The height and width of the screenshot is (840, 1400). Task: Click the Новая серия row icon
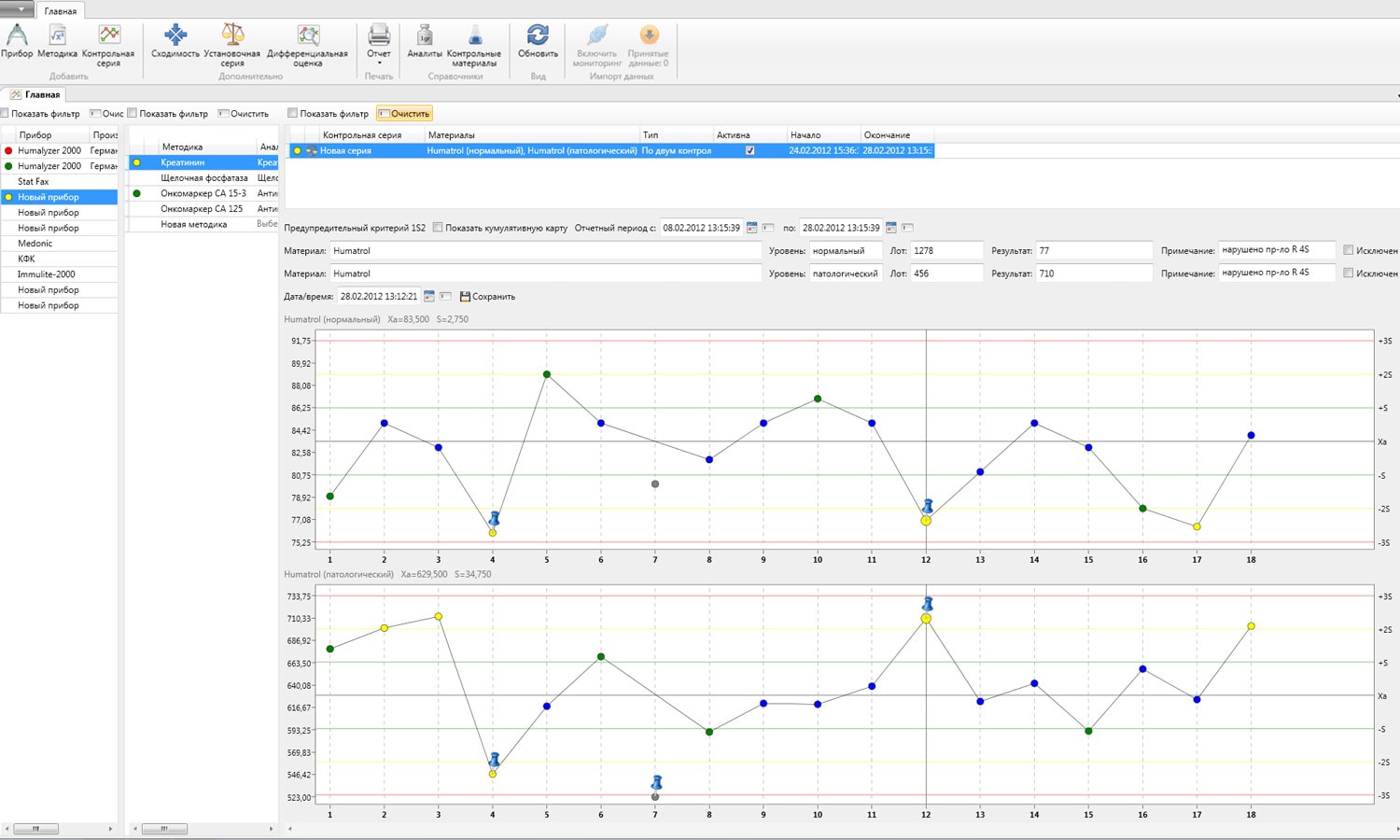coord(312,150)
